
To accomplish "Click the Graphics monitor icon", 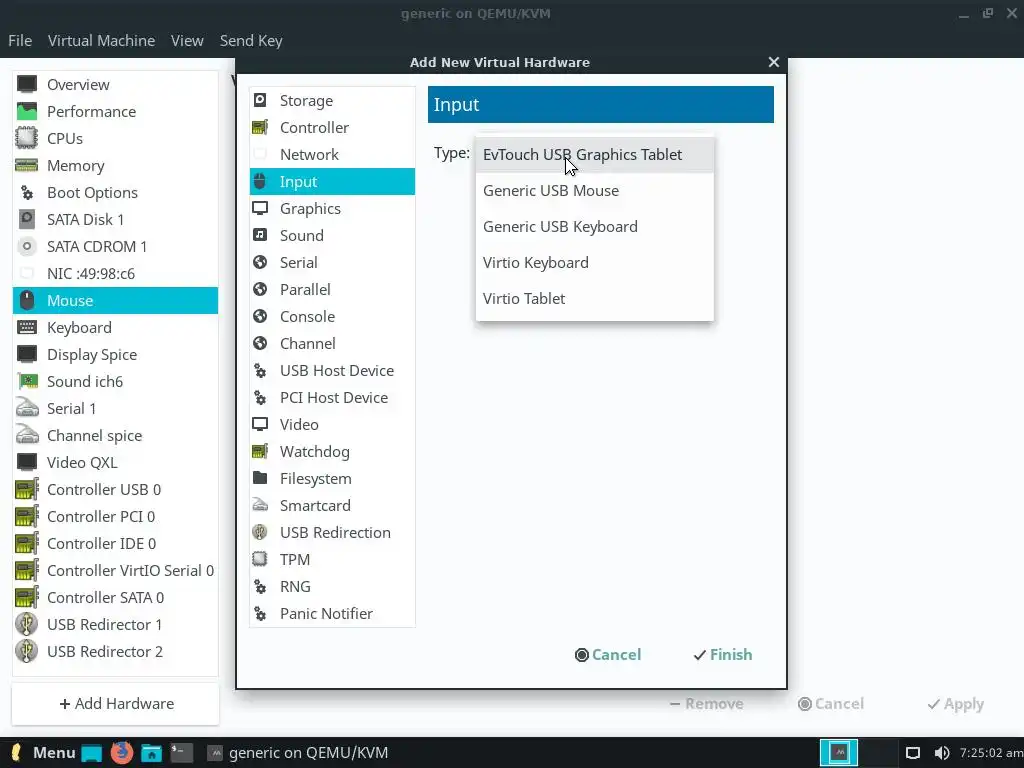I will point(260,208).
